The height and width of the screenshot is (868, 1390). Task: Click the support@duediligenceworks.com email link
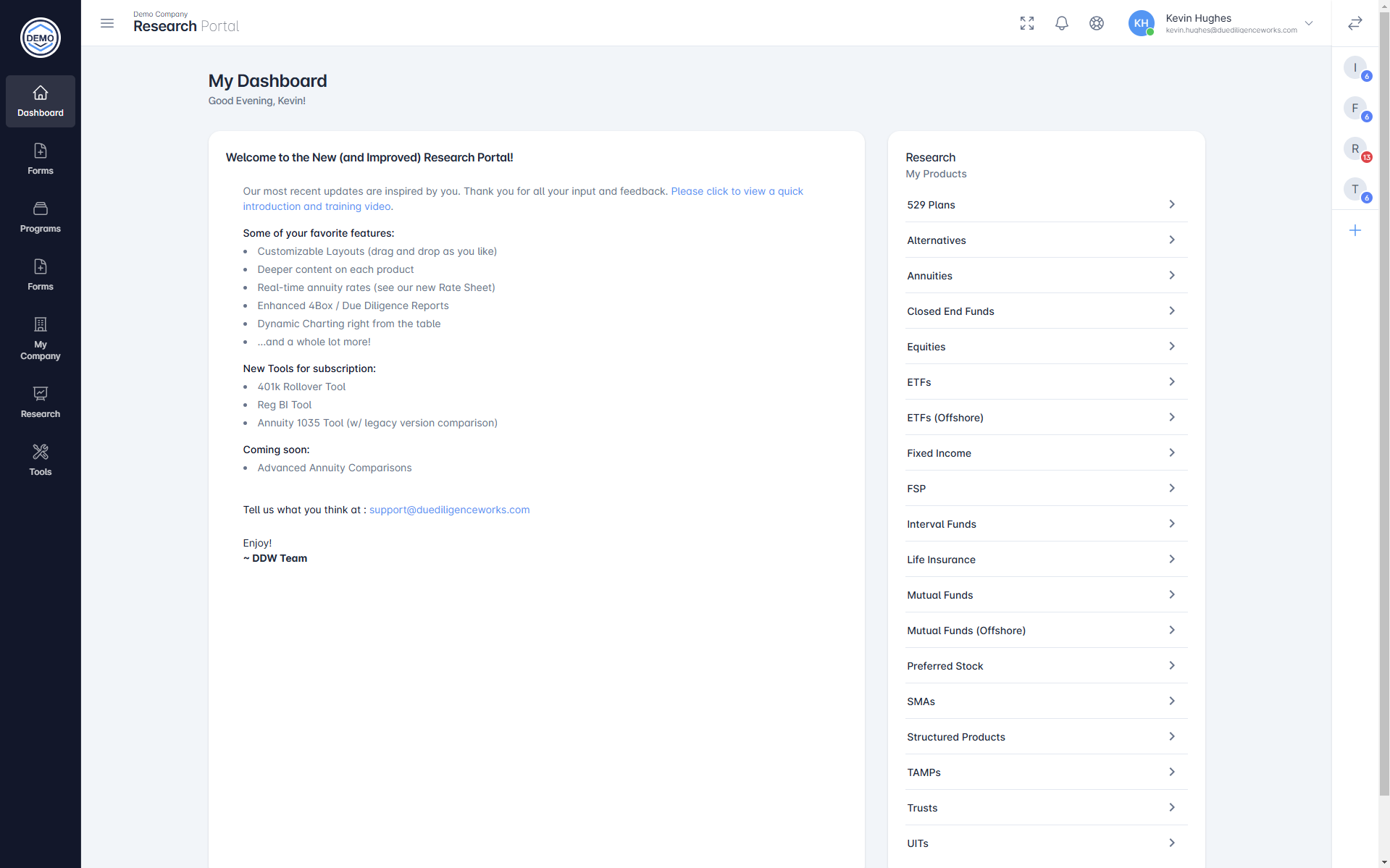point(449,510)
